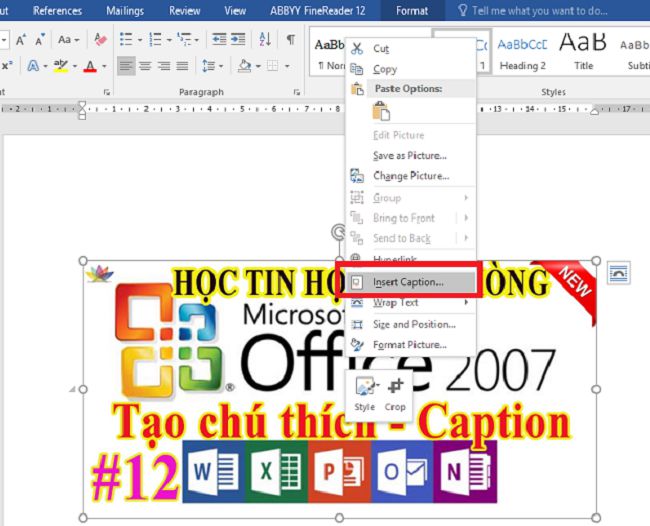Viewport: 650px width, 526px height.
Task: Click the picture rotation handle
Action: click(x=339, y=232)
